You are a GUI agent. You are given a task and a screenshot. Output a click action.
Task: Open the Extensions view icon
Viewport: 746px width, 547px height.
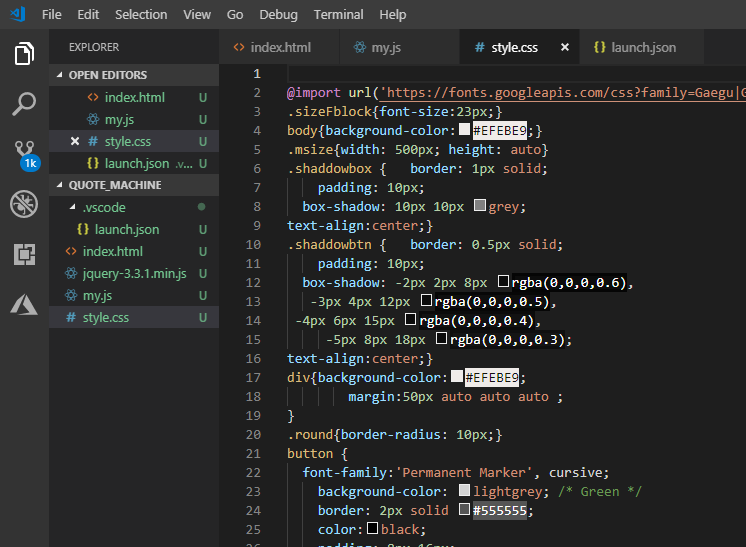pos(24,254)
